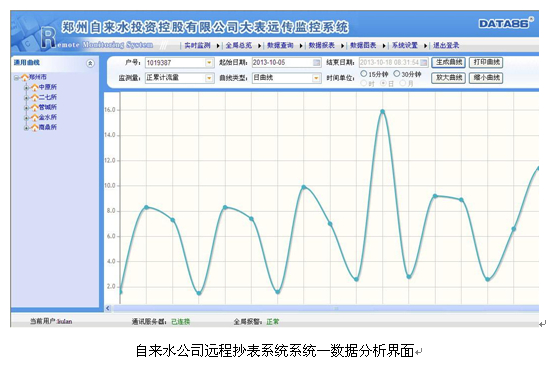
Task: Open the 结束日期 calendar picker icon
Action: coord(424,63)
